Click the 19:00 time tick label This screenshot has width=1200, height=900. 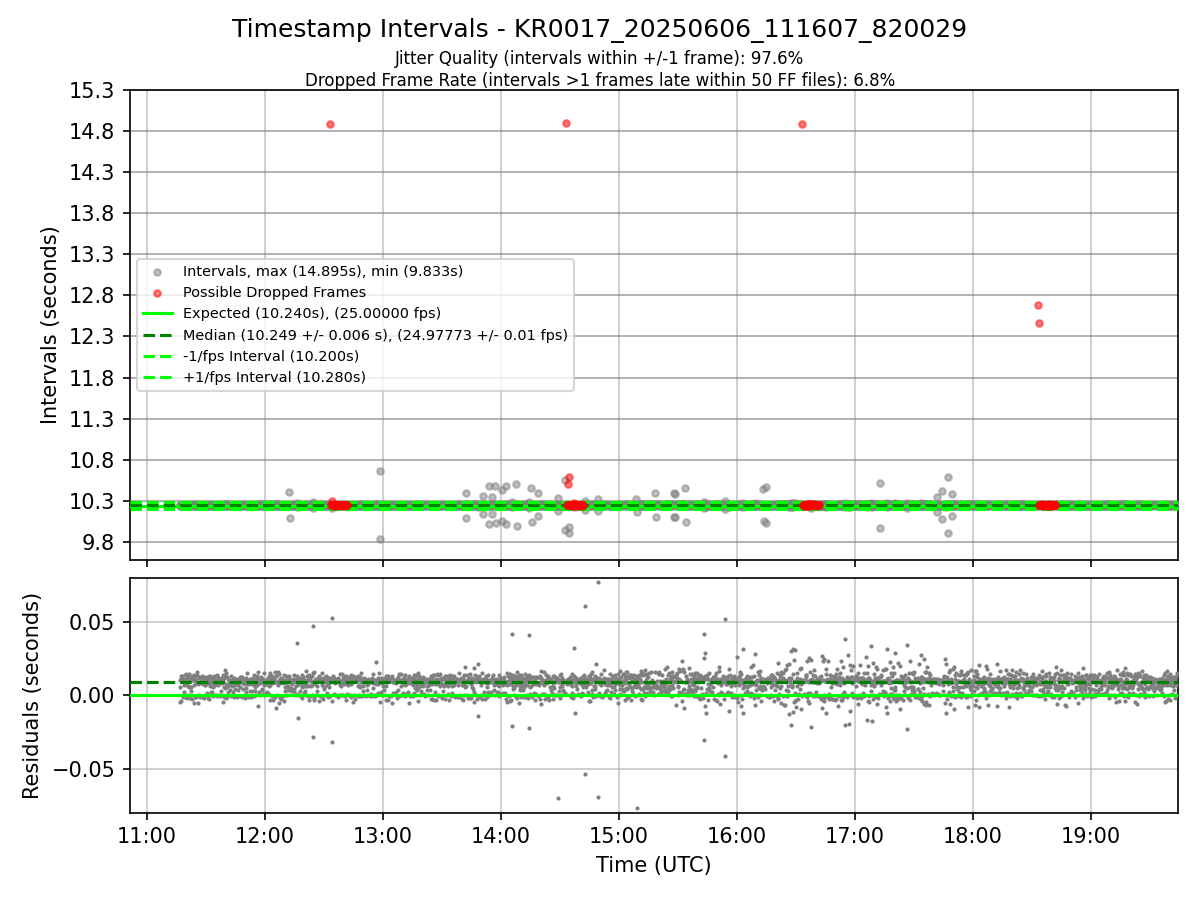(x=1090, y=834)
